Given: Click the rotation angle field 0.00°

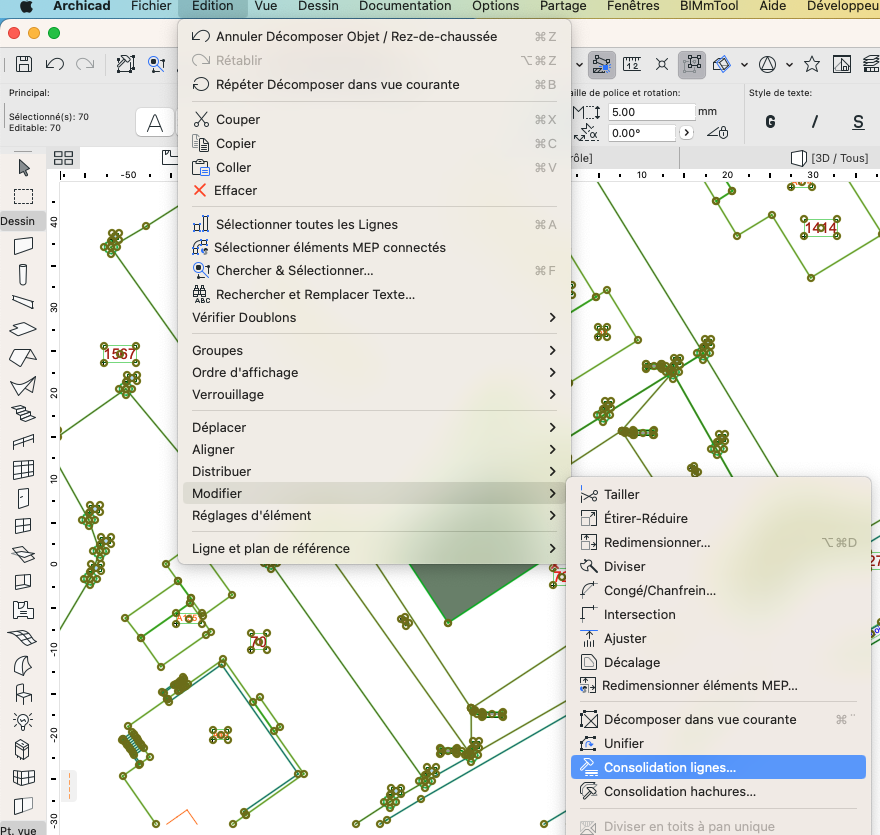Looking at the screenshot, I should pyautogui.click(x=641, y=133).
